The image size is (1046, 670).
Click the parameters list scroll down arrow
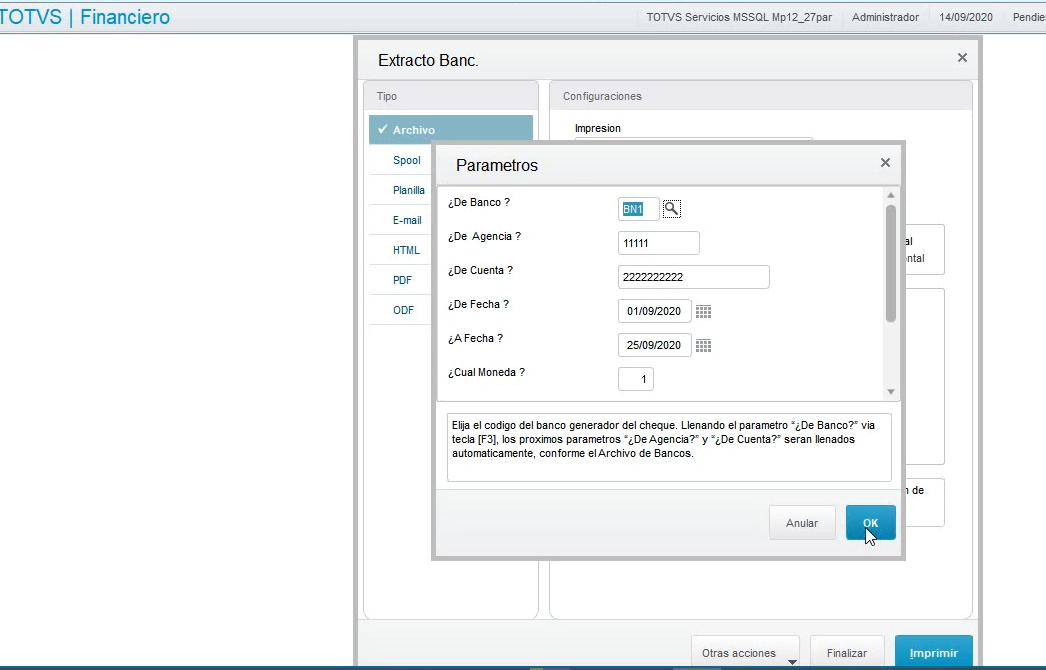(891, 392)
